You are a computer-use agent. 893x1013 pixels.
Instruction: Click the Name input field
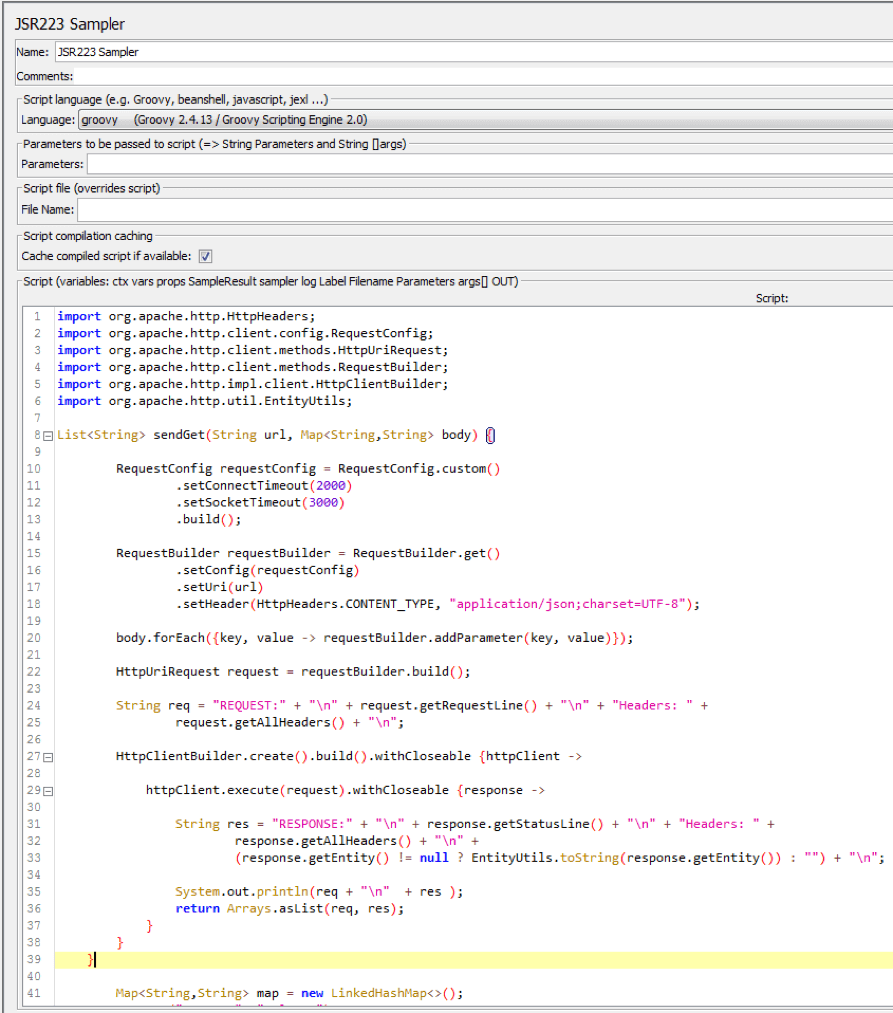(x=474, y=52)
